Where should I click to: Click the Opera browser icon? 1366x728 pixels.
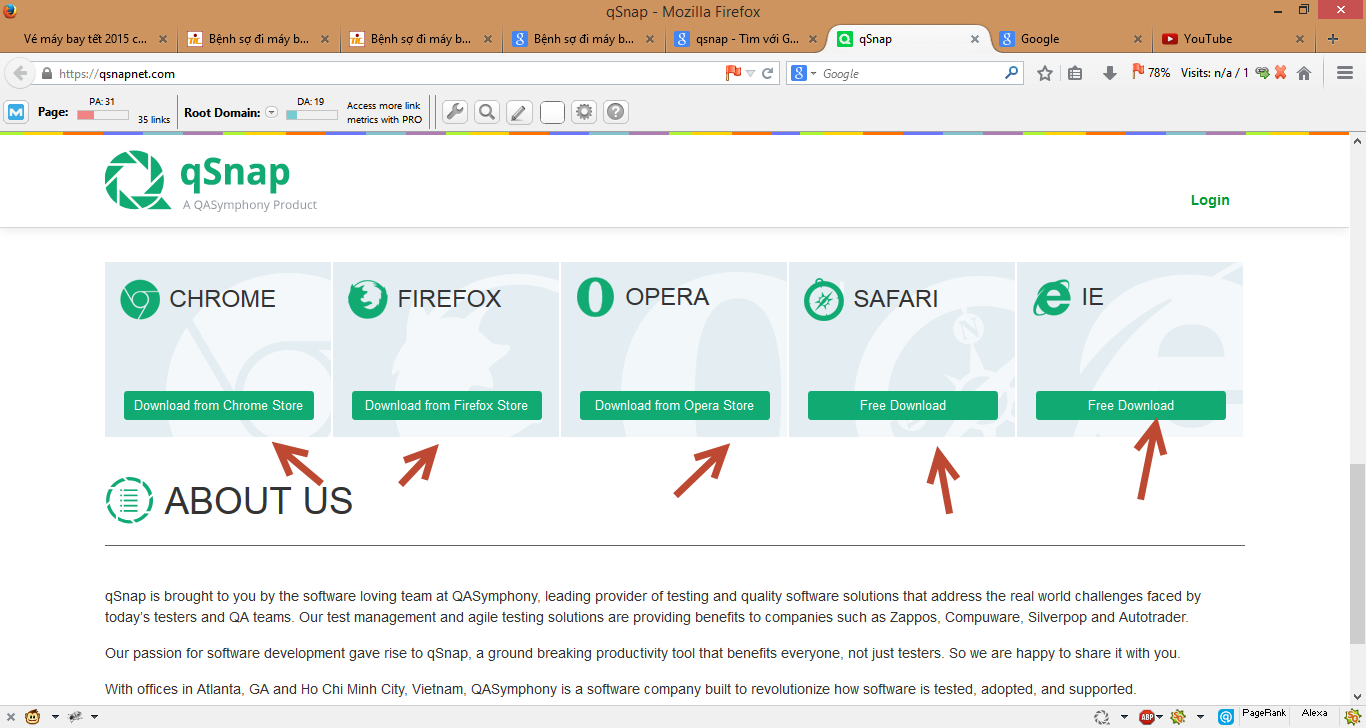click(596, 298)
